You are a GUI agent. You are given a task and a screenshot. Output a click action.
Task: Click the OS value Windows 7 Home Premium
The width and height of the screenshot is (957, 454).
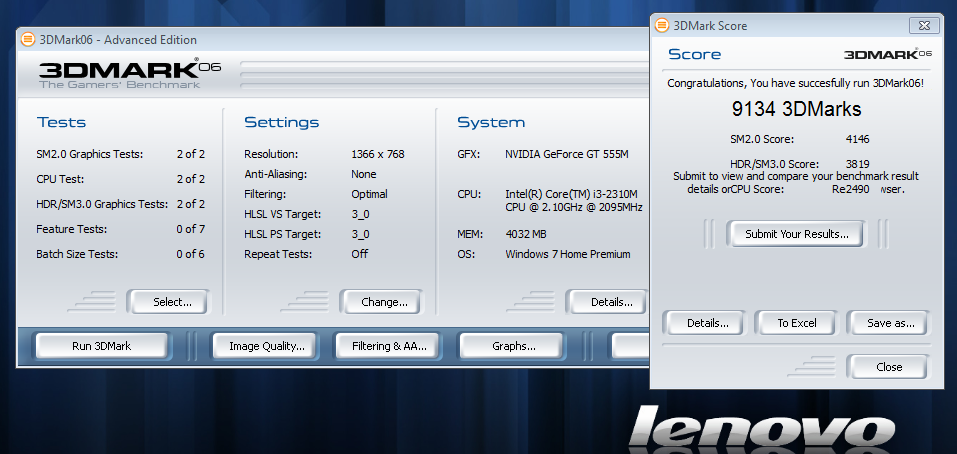pos(568,254)
